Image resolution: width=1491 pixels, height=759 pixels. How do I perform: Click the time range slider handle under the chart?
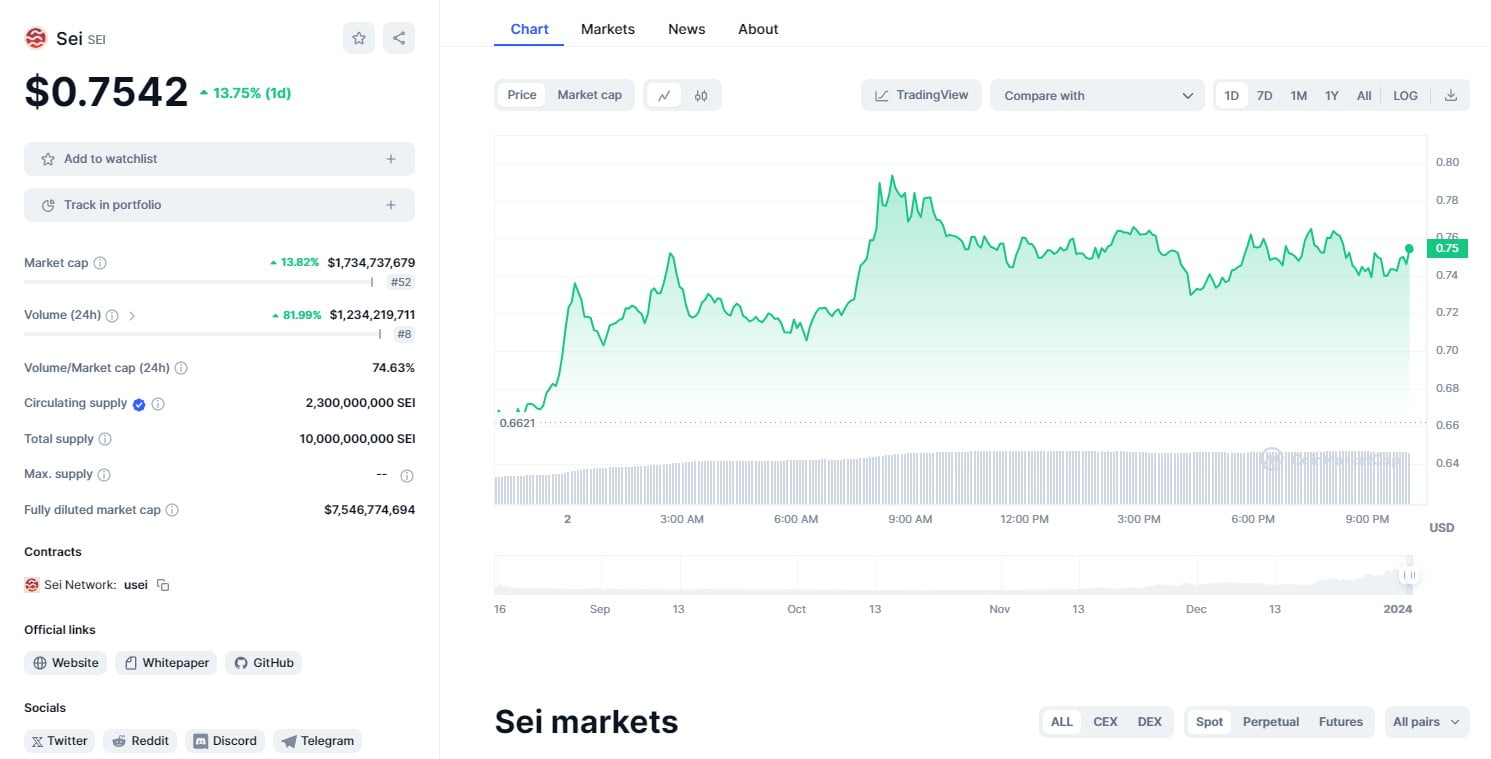pos(1410,575)
